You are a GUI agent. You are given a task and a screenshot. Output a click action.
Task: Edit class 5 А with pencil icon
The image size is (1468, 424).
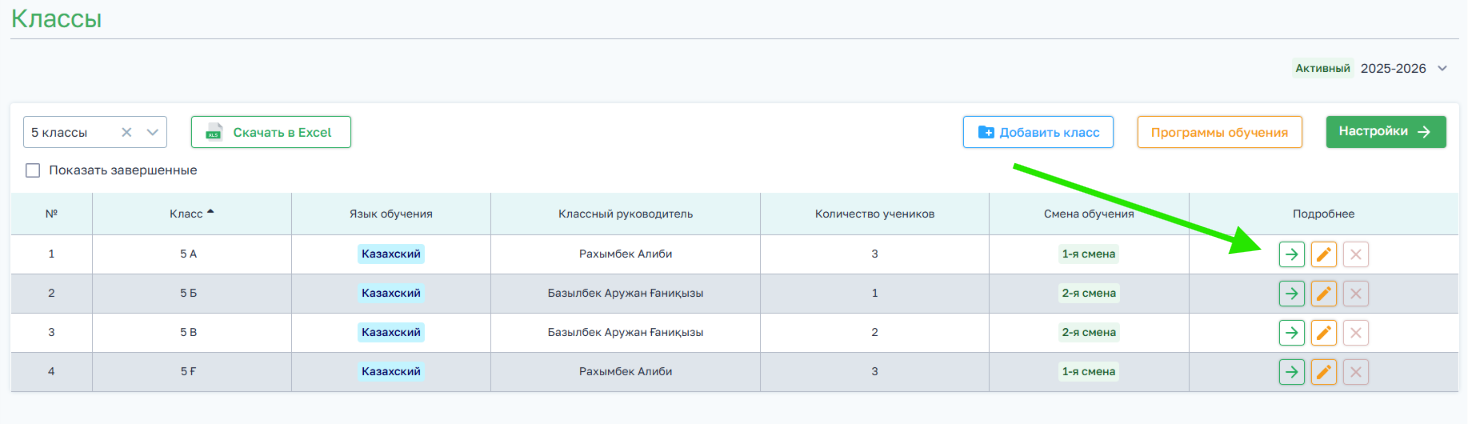coord(1324,254)
